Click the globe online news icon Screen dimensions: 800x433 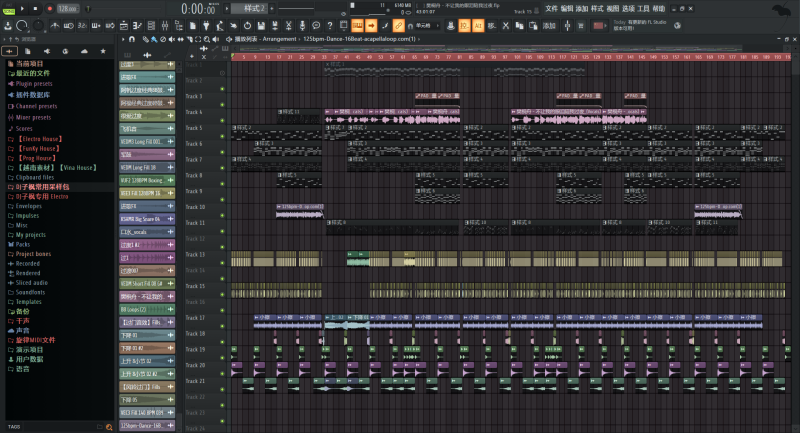tap(677, 26)
